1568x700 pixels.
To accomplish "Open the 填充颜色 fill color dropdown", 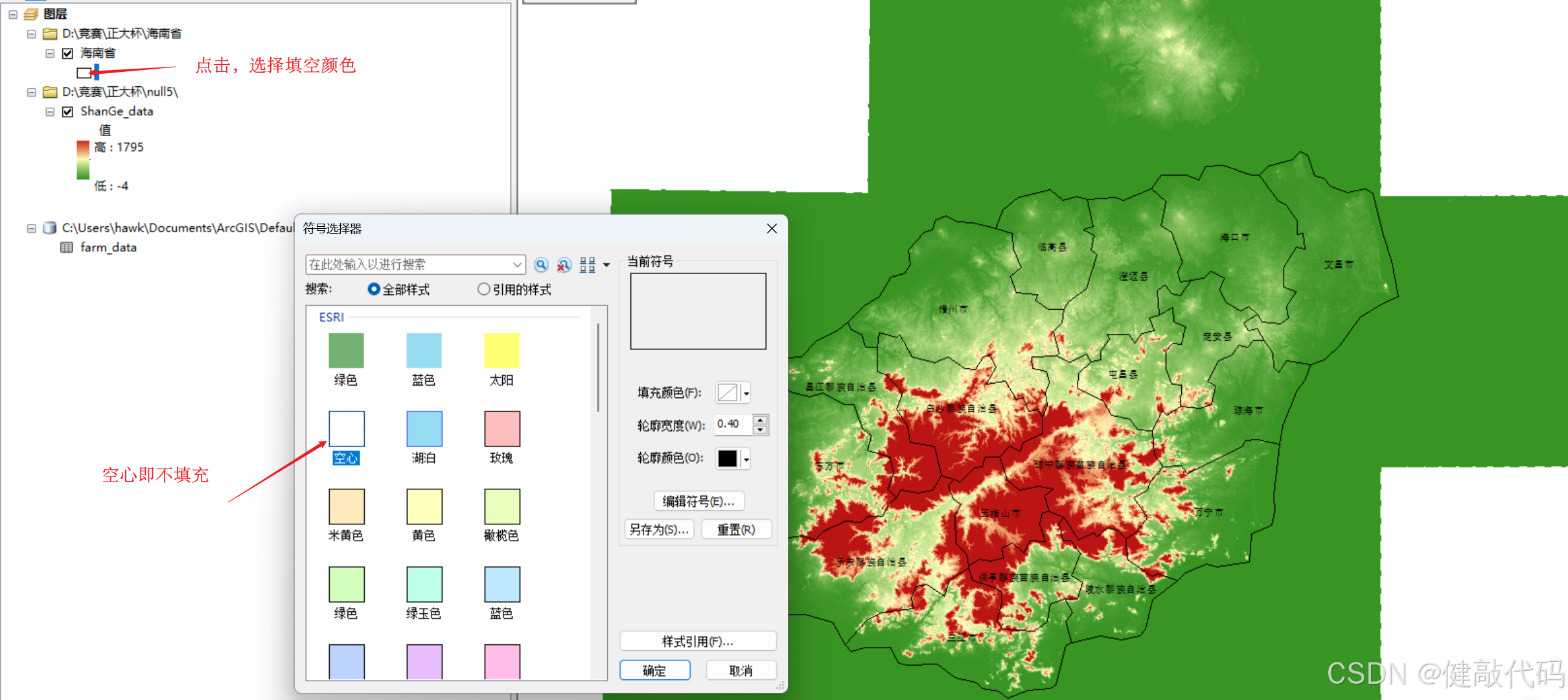I will (x=746, y=393).
